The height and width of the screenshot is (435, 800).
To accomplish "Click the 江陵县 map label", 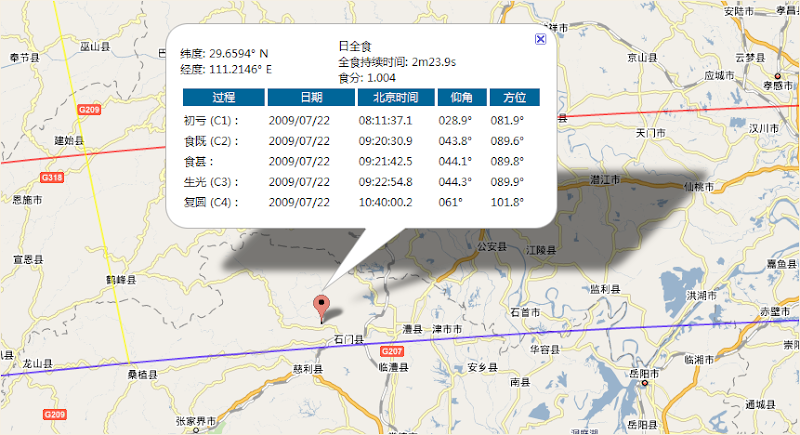I will coord(541,250).
